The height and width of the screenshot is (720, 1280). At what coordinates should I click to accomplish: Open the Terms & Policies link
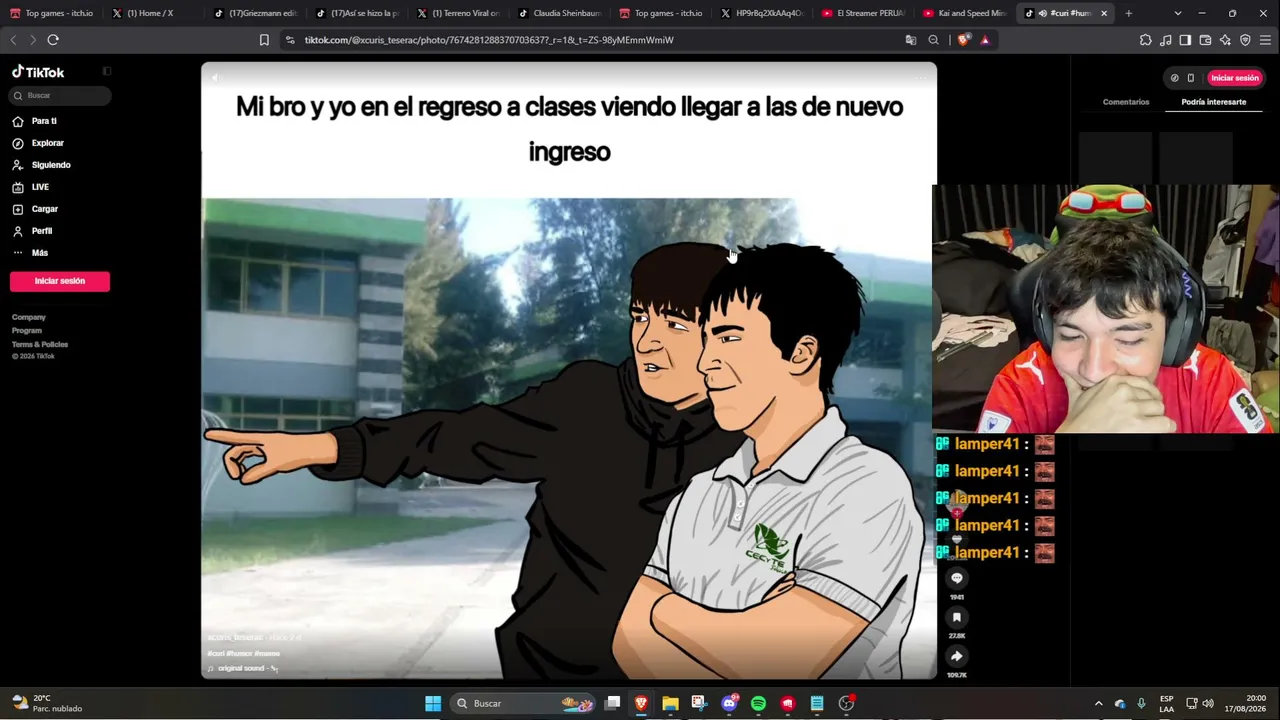pos(40,344)
